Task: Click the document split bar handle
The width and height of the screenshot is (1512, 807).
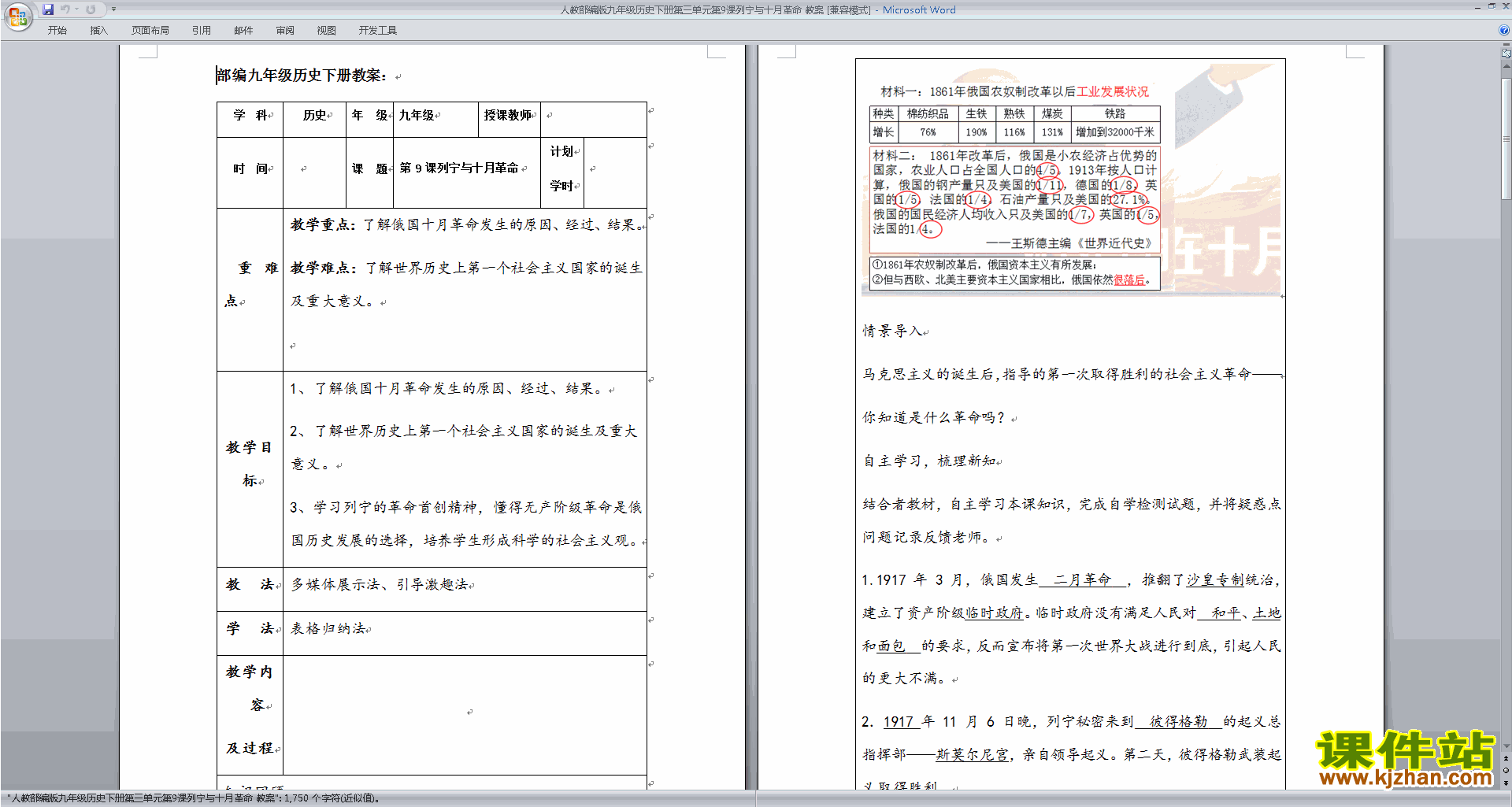Action: pyautogui.click(x=1506, y=45)
